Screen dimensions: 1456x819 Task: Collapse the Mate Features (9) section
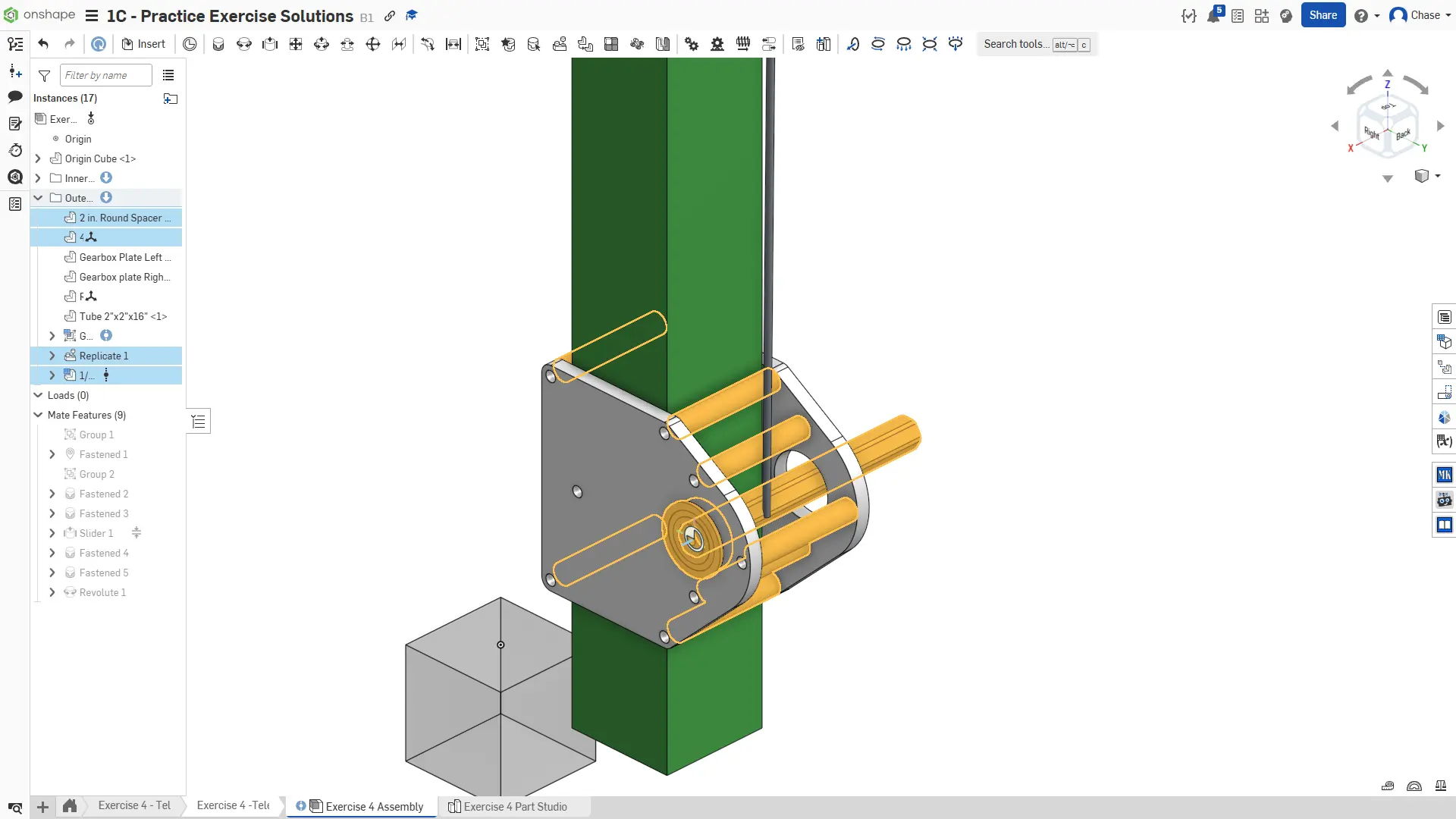click(38, 415)
